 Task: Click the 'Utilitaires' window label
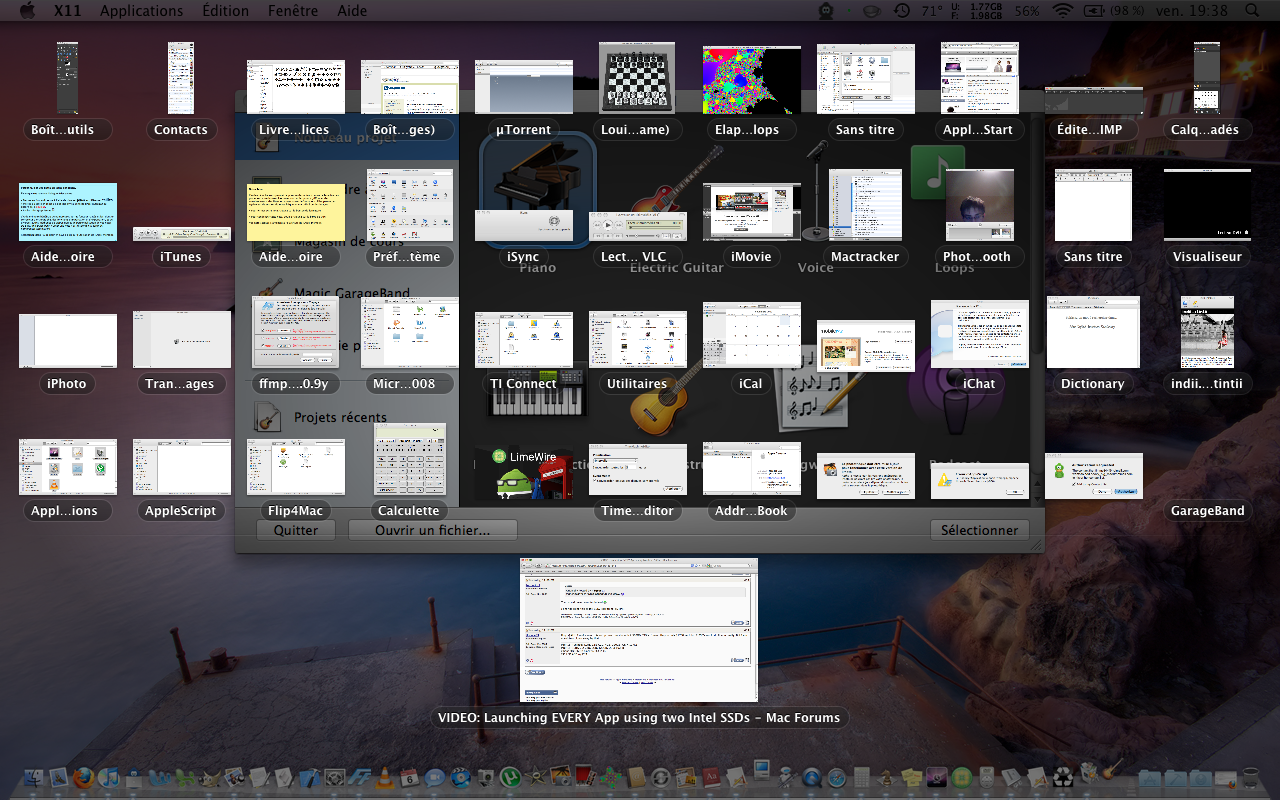pyautogui.click(x=637, y=384)
